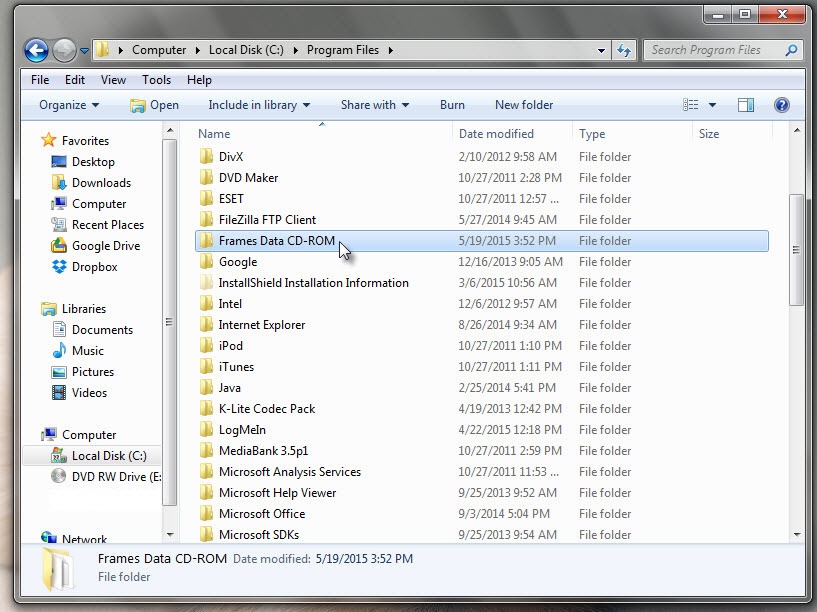
Task: Click the Forward navigation arrow button
Action: coord(65,51)
